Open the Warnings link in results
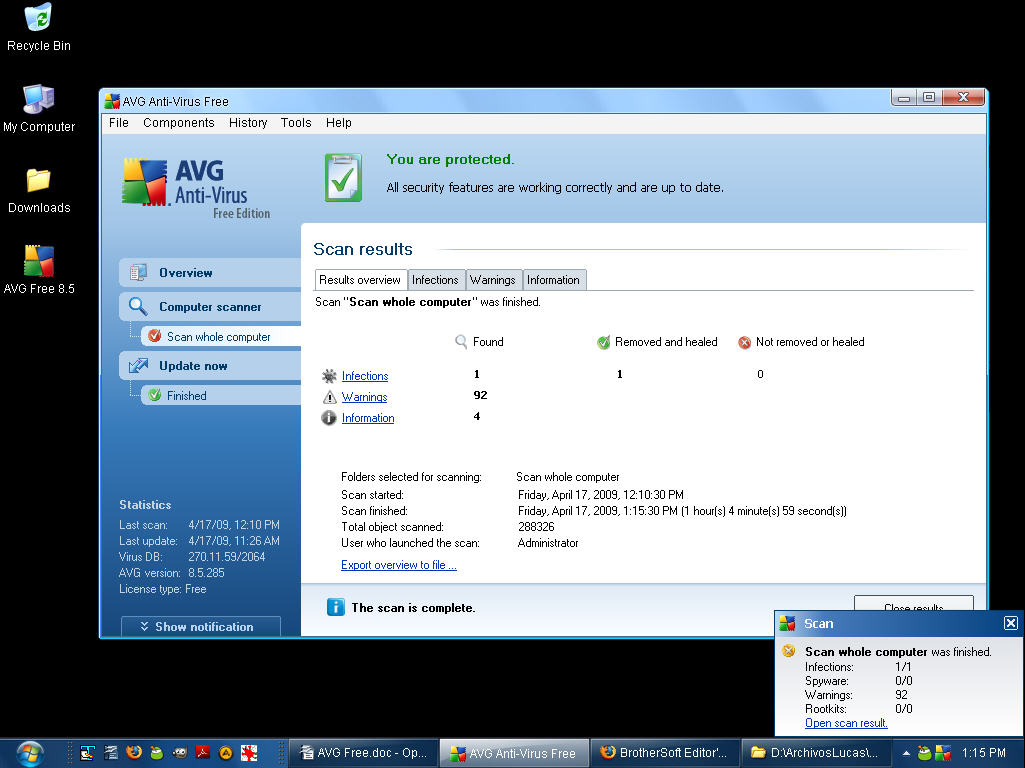The height and width of the screenshot is (768, 1025). 364,397
